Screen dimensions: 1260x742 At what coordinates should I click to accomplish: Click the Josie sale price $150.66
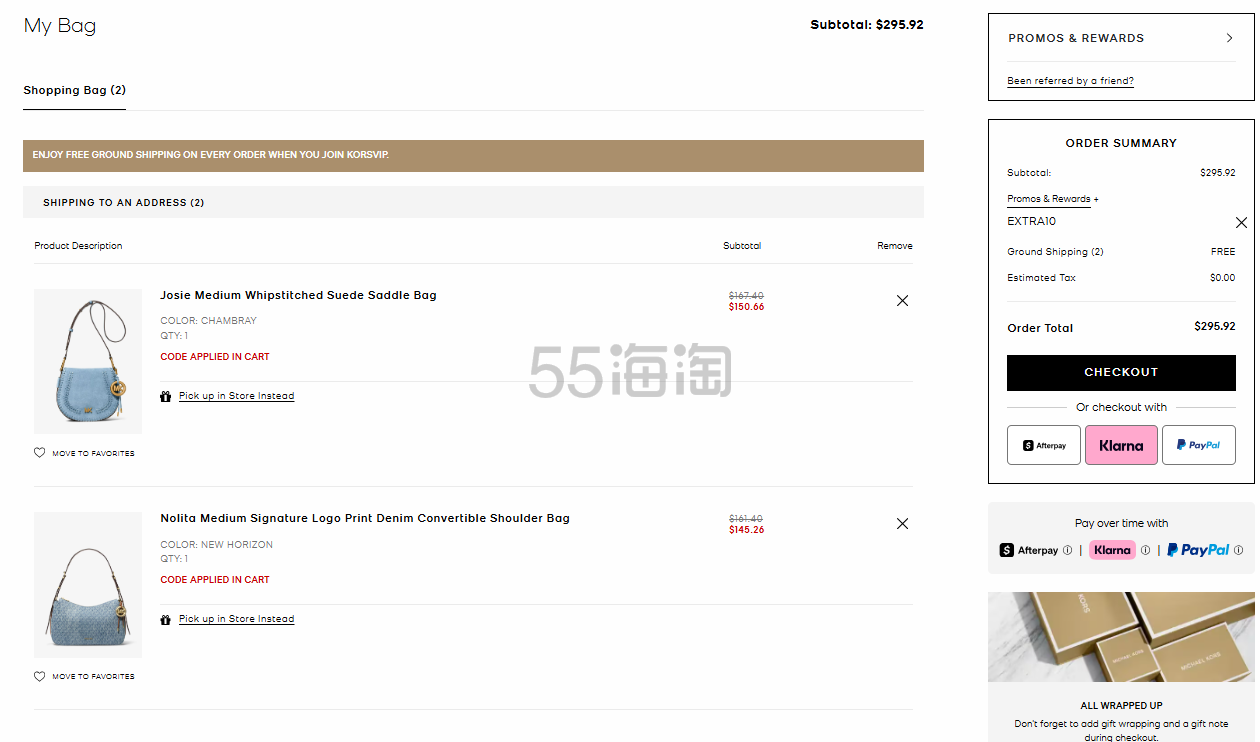746,307
